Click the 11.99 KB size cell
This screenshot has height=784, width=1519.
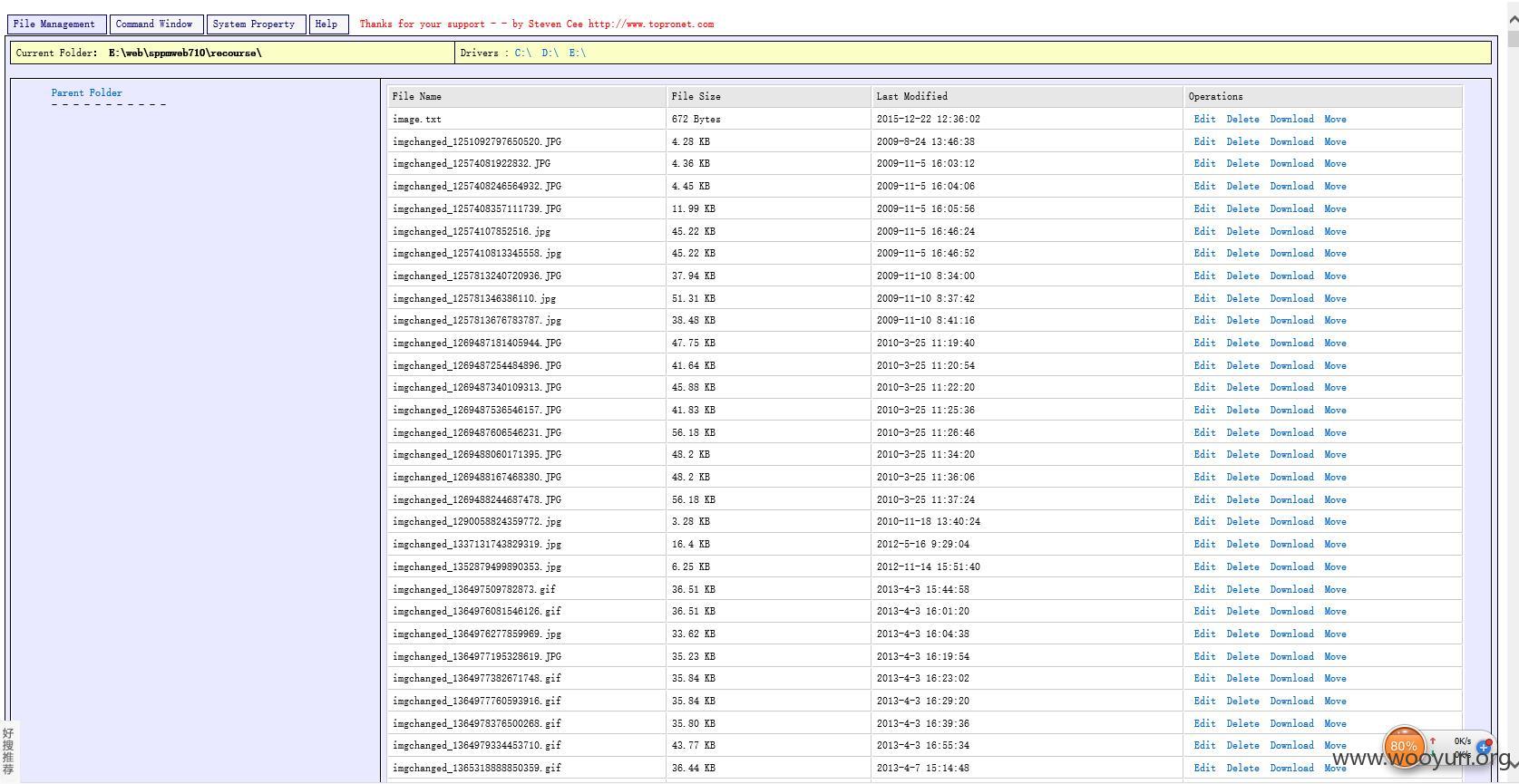coord(694,208)
